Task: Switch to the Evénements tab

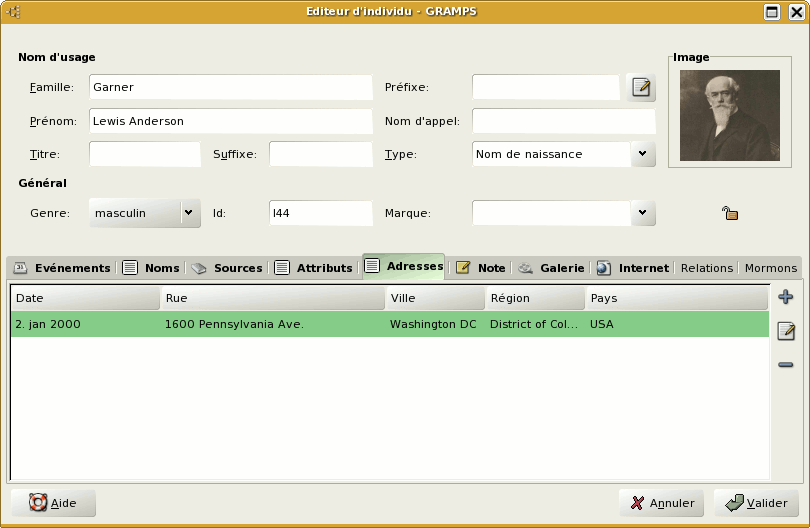Action: (62, 268)
